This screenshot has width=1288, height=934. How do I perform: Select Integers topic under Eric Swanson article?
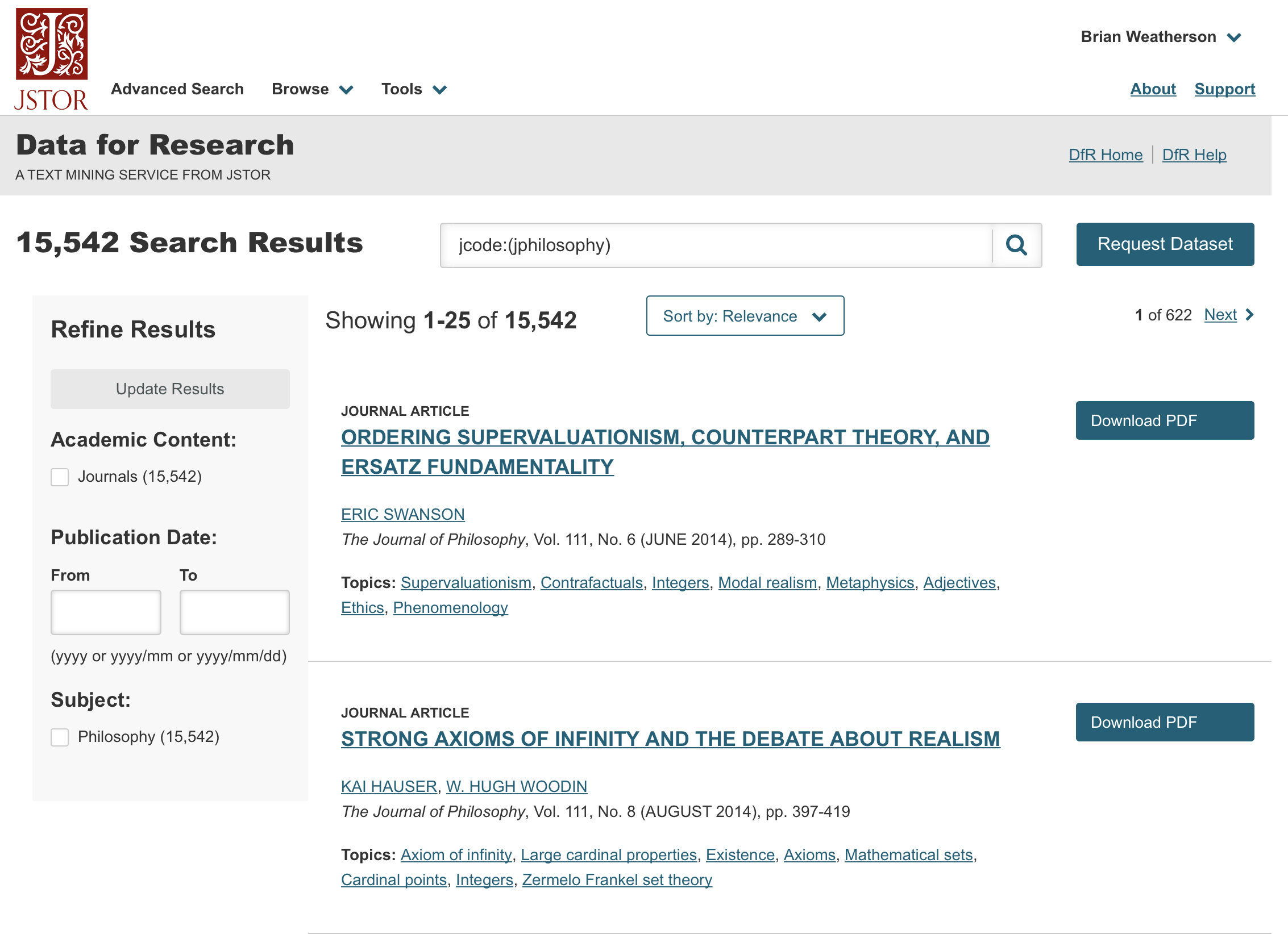[680, 582]
